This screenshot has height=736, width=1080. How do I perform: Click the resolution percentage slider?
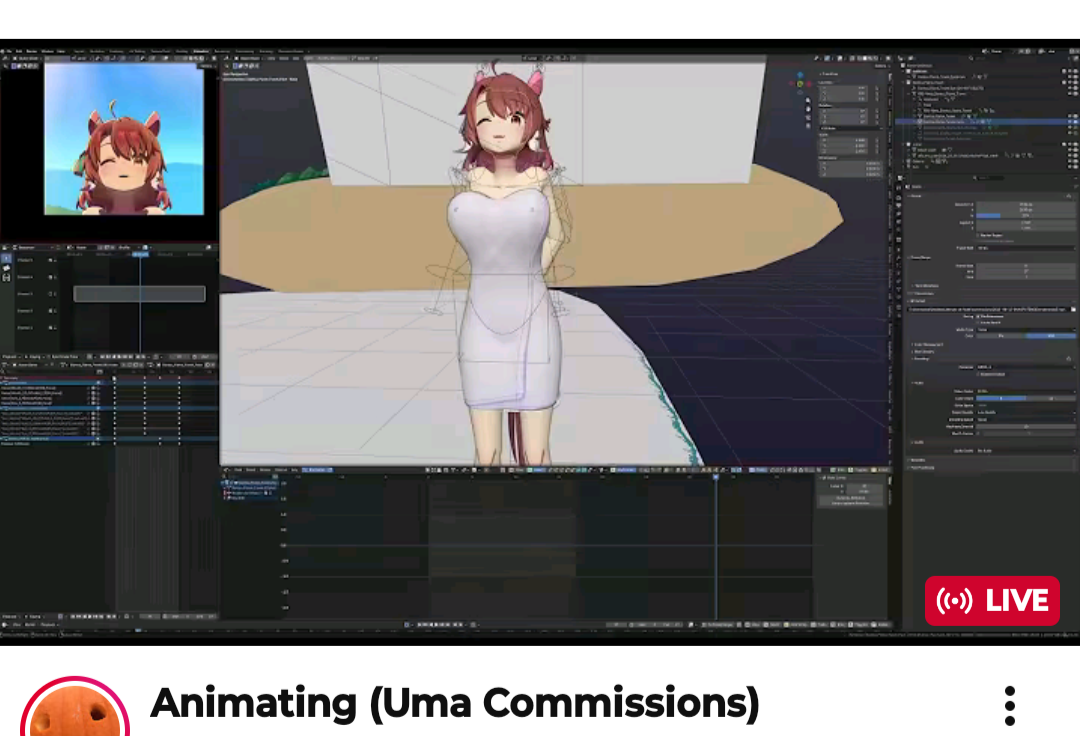[x=1026, y=215]
